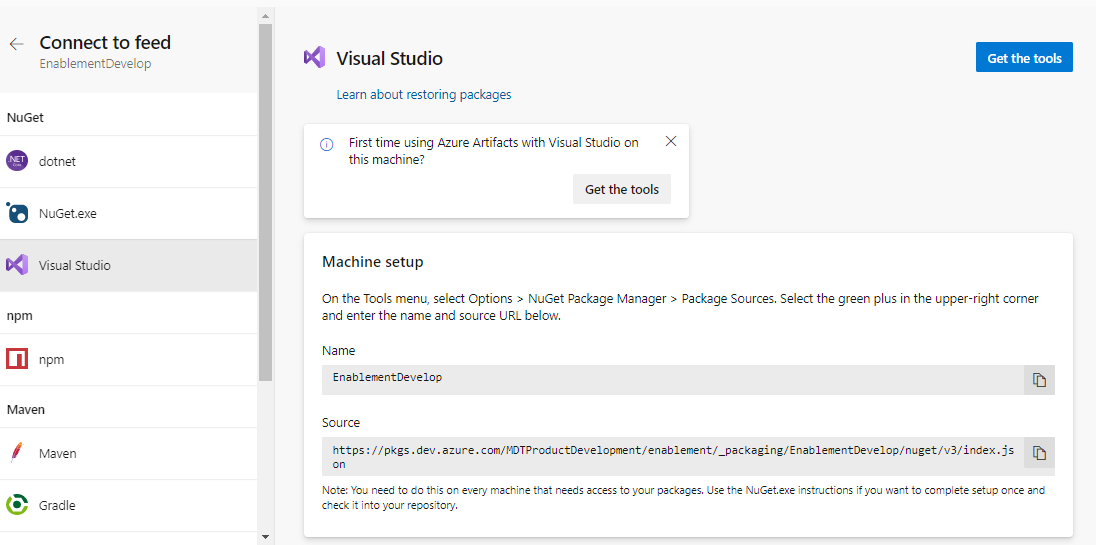Click the Name text field

click(672, 379)
